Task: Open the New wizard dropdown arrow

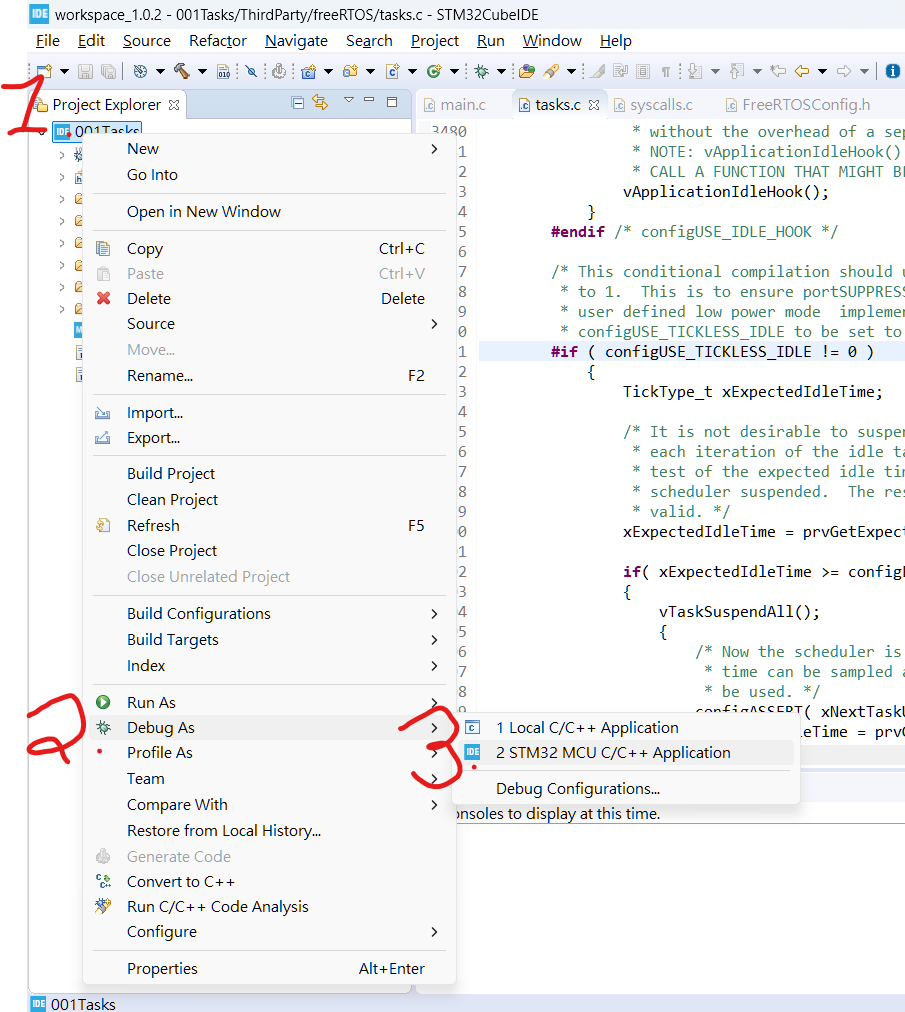Action: coord(64,71)
